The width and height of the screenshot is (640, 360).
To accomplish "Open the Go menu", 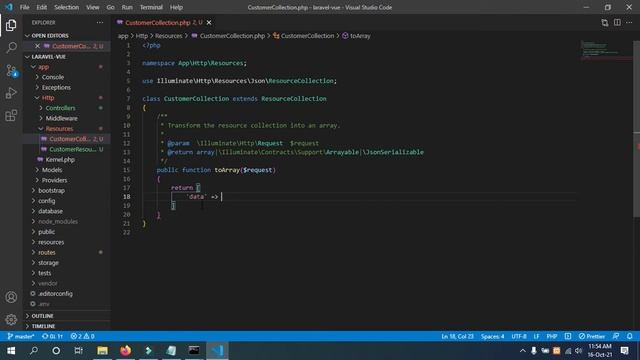I will click(110, 7).
